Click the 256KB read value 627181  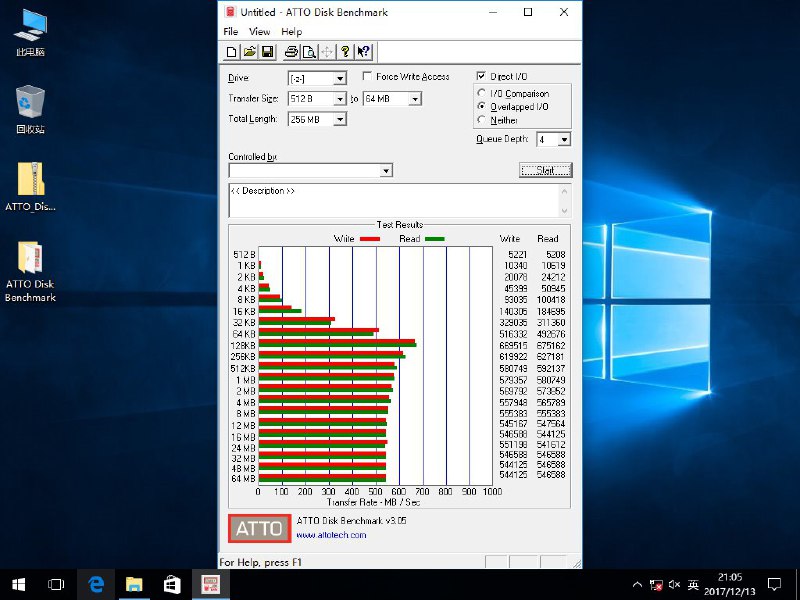pos(551,357)
